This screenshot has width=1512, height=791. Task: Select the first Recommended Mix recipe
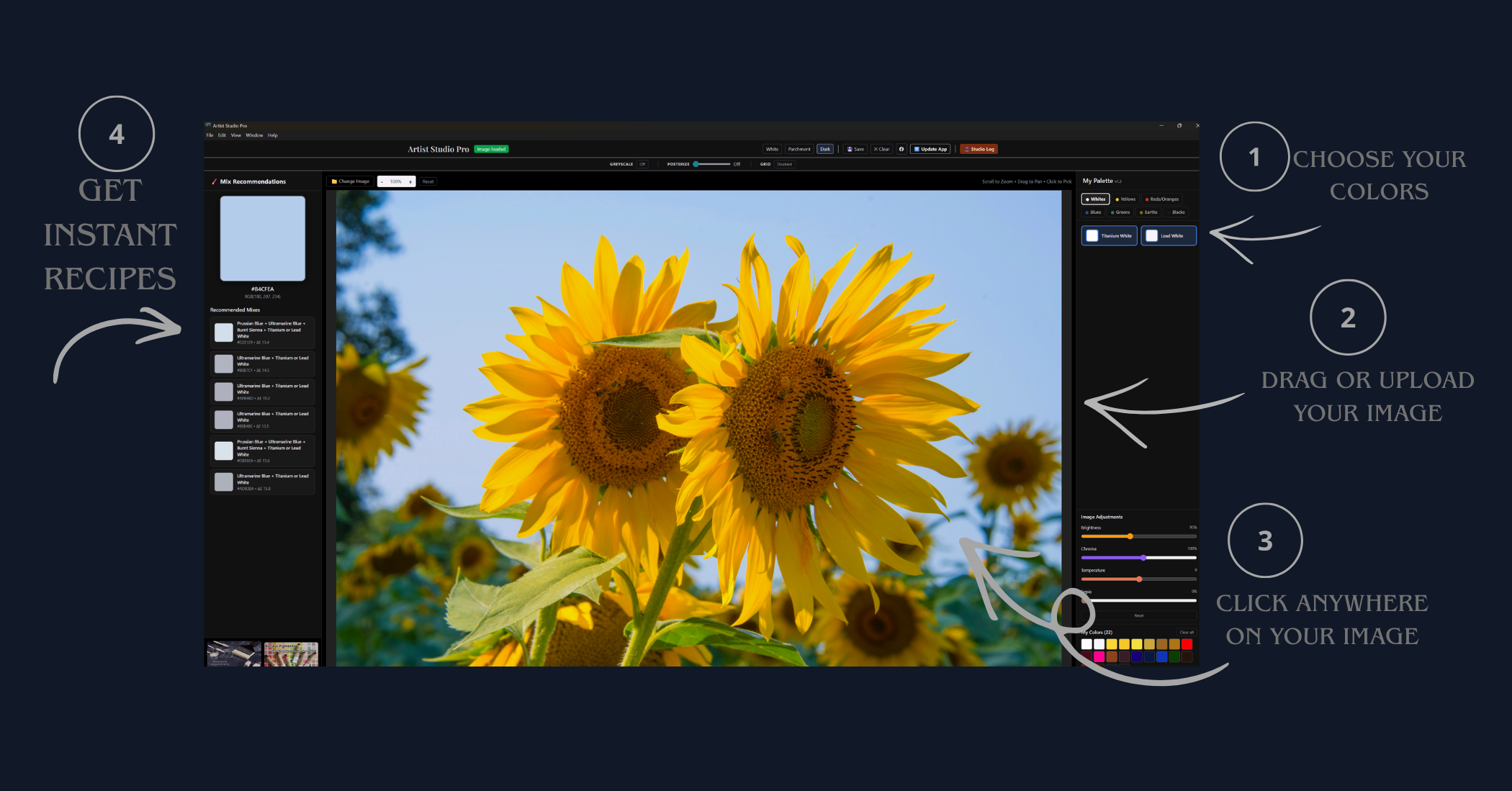pos(263,332)
